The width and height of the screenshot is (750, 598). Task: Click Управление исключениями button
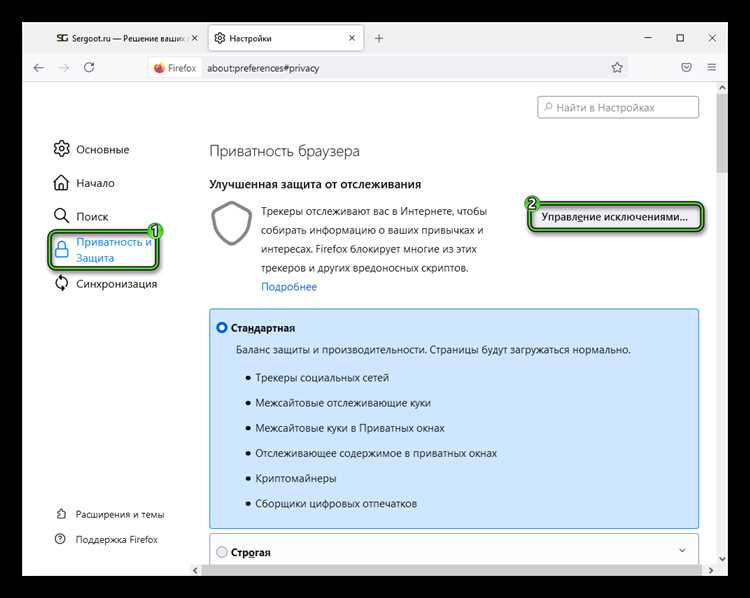point(615,217)
